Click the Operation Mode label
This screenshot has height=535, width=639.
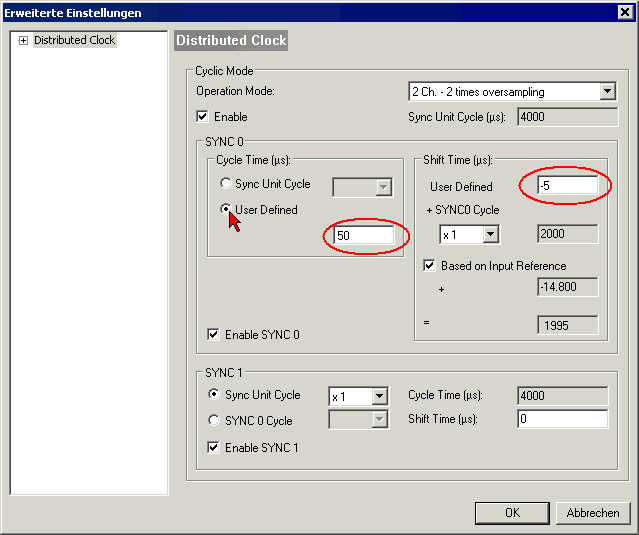(235, 91)
